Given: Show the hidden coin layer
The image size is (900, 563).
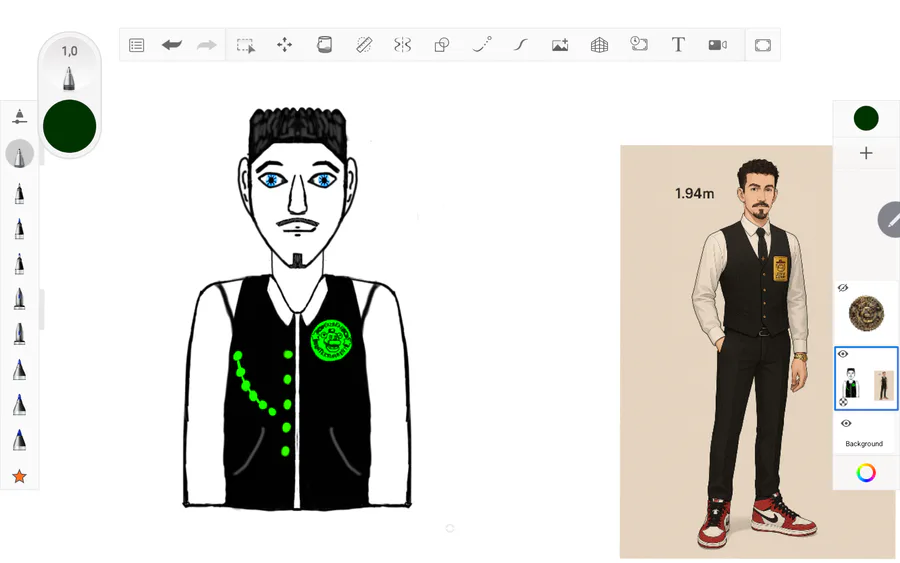Looking at the screenshot, I should (x=843, y=288).
